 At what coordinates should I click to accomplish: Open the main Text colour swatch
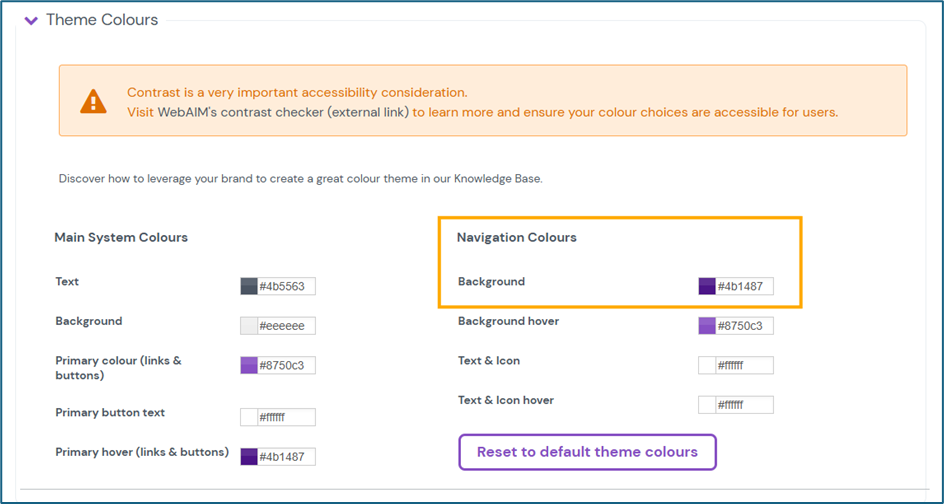pos(249,287)
